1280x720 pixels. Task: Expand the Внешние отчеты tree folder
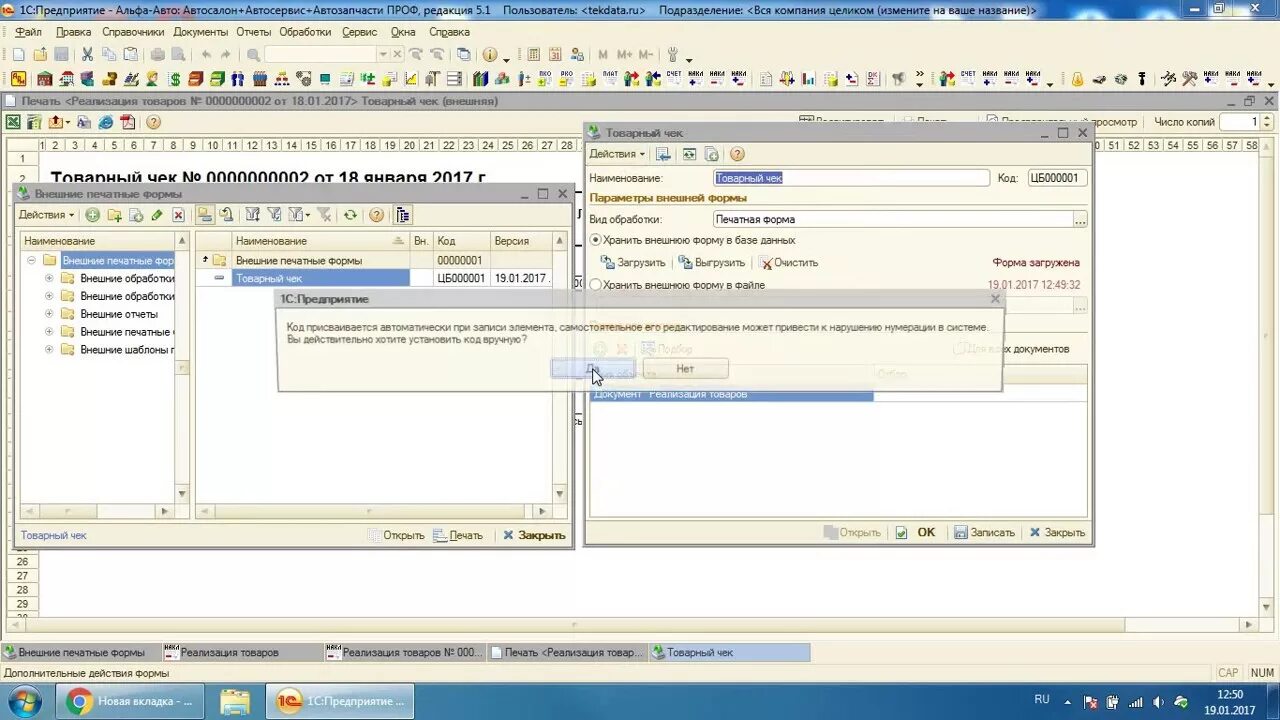pyautogui.click(x=49, y=314)
